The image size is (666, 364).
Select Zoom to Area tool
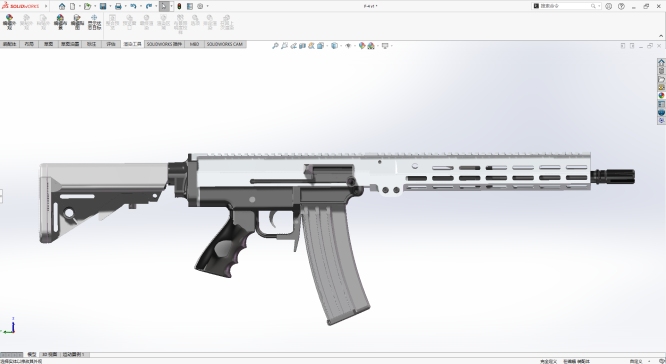284,45
